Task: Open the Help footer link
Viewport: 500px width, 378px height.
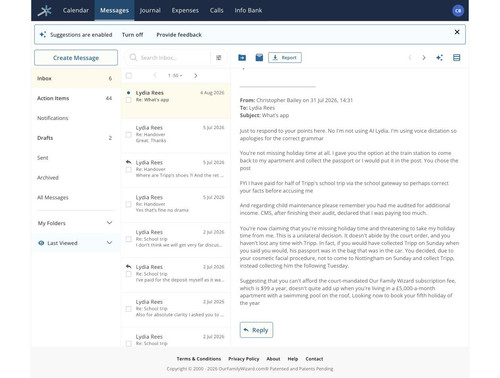Action: pos(293,359)
